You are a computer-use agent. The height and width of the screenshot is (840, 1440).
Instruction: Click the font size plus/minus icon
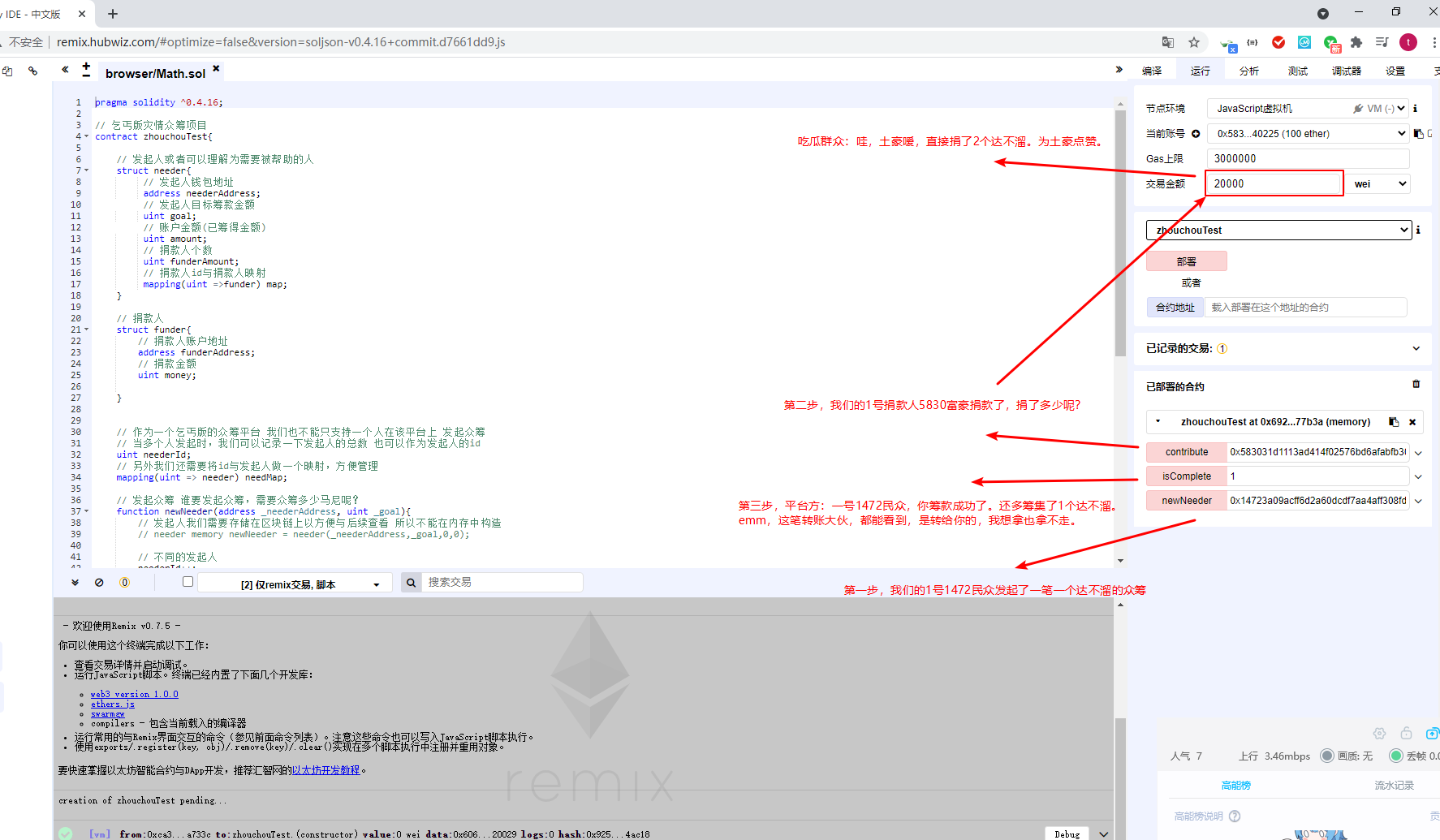coord(86,70)
